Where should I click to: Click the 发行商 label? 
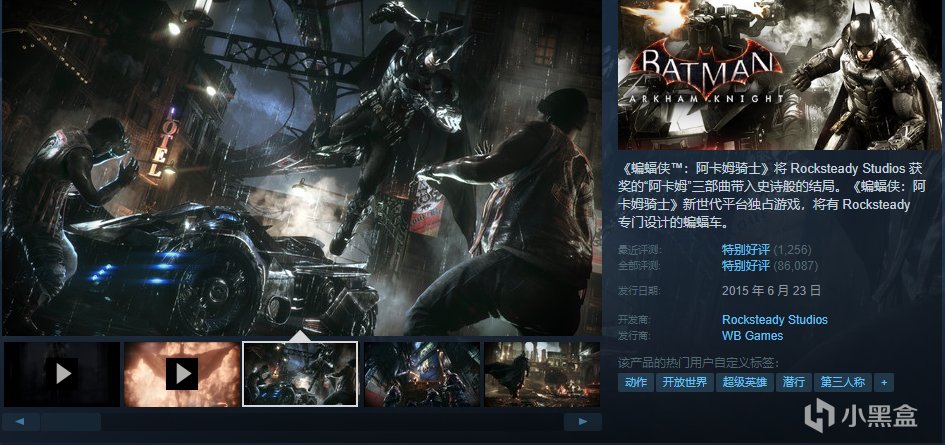click(634, 335)
